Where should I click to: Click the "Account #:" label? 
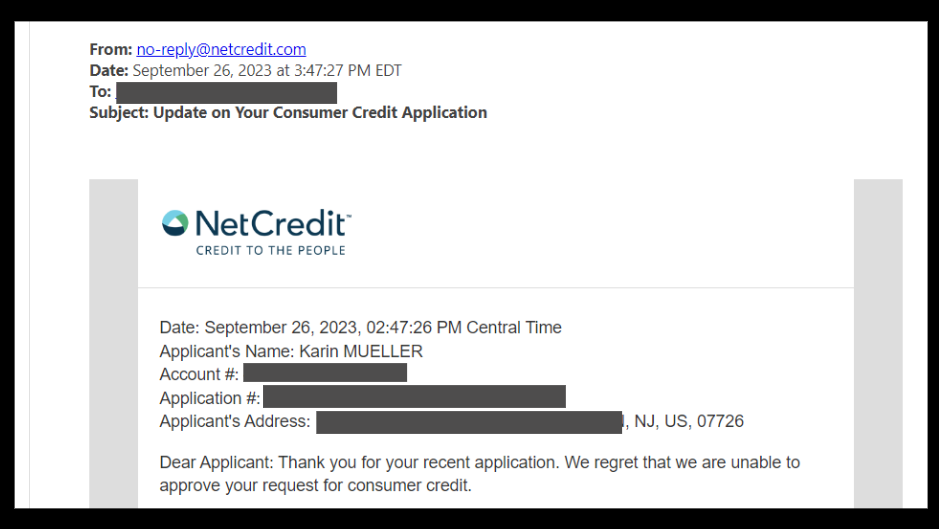click(x=199, y=374)
